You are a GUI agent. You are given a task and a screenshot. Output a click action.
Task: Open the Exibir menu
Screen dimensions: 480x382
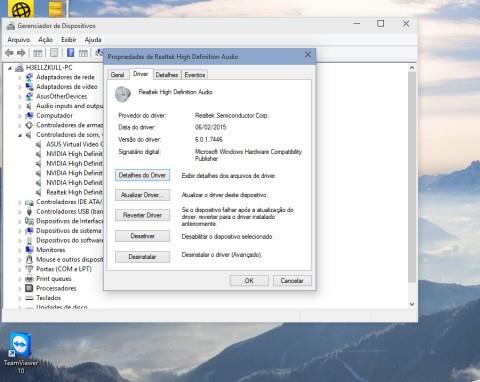click(69, 40)
